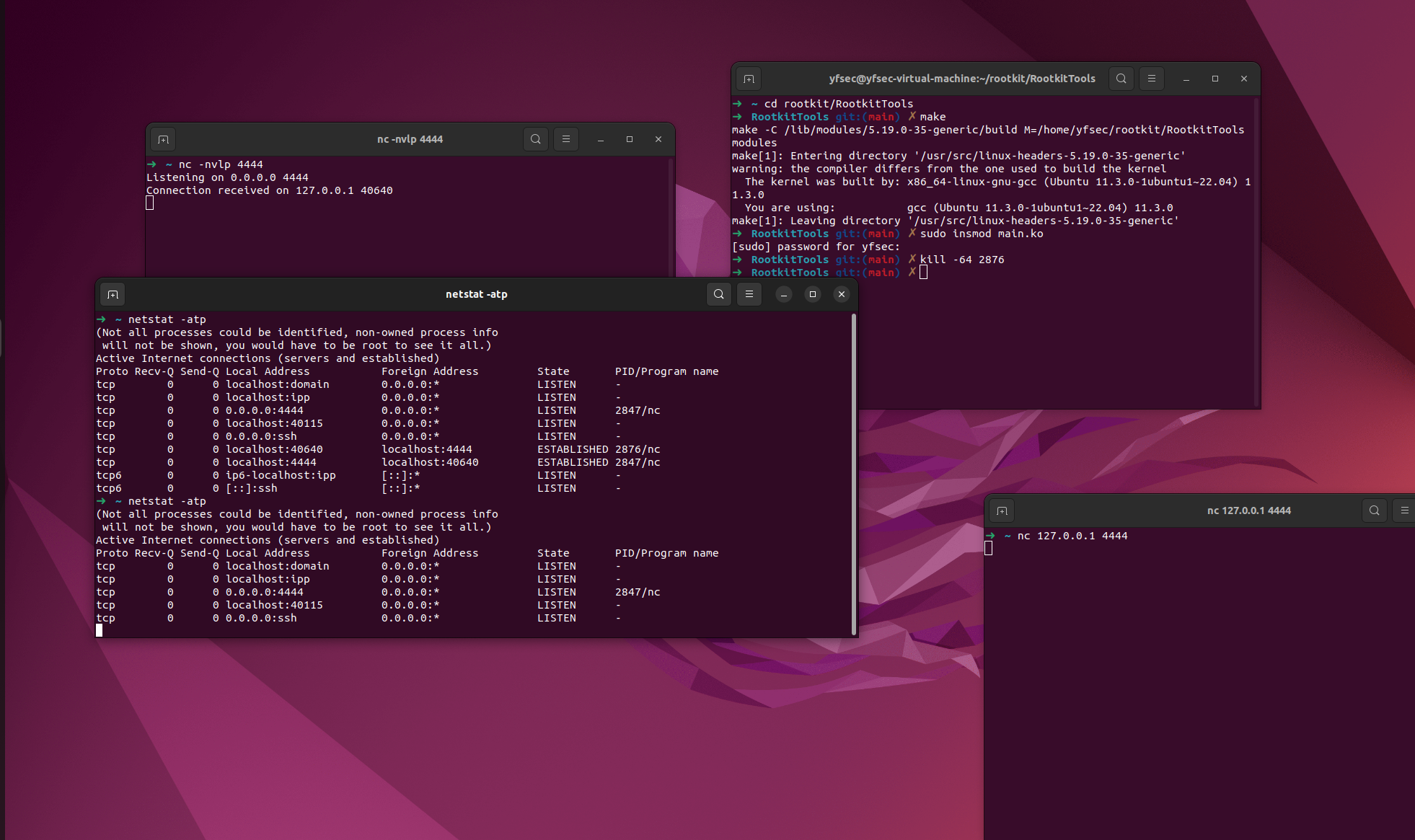Image resolution: width=1415 pixels, height=840 pixels.
Task: Open hamburger menu in netstat -atp window
Action: pos(749,294)
